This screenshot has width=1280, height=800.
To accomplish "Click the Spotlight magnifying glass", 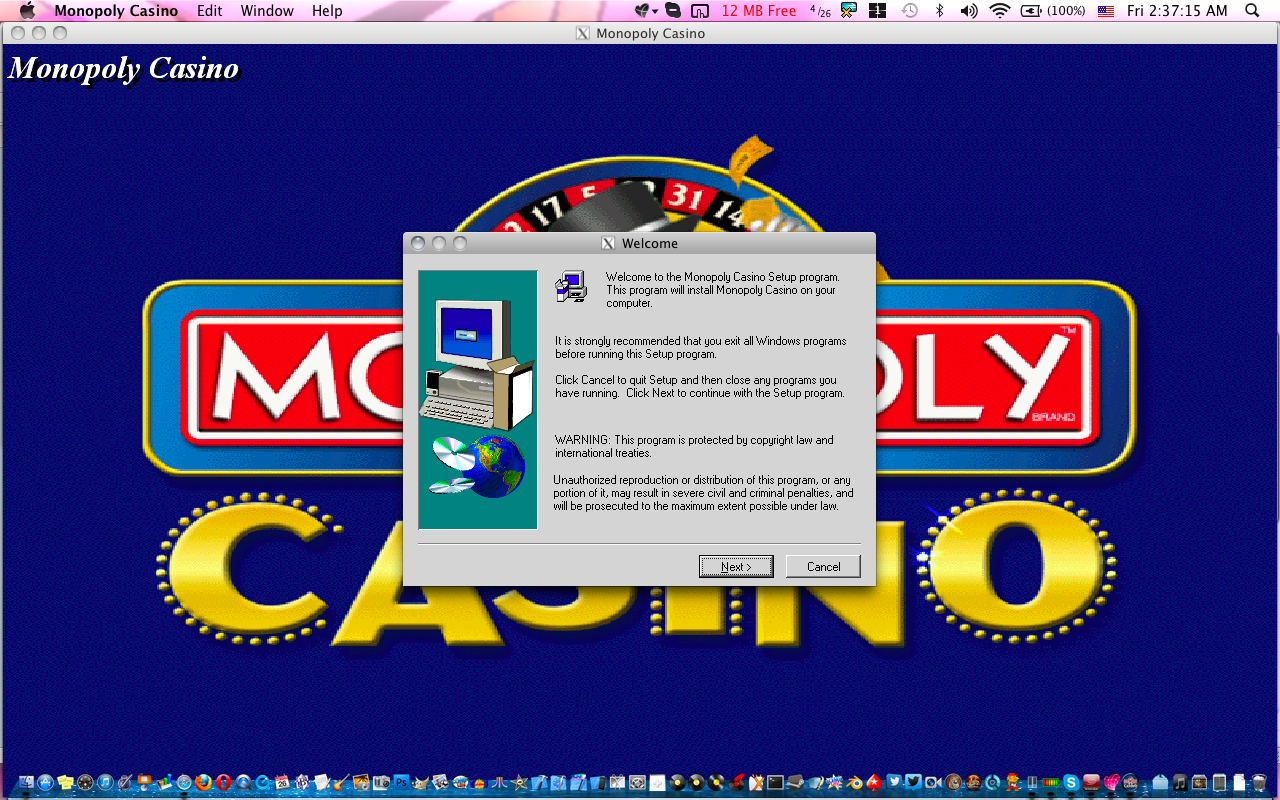I will pyautogui.click(x=1252, y=11).
